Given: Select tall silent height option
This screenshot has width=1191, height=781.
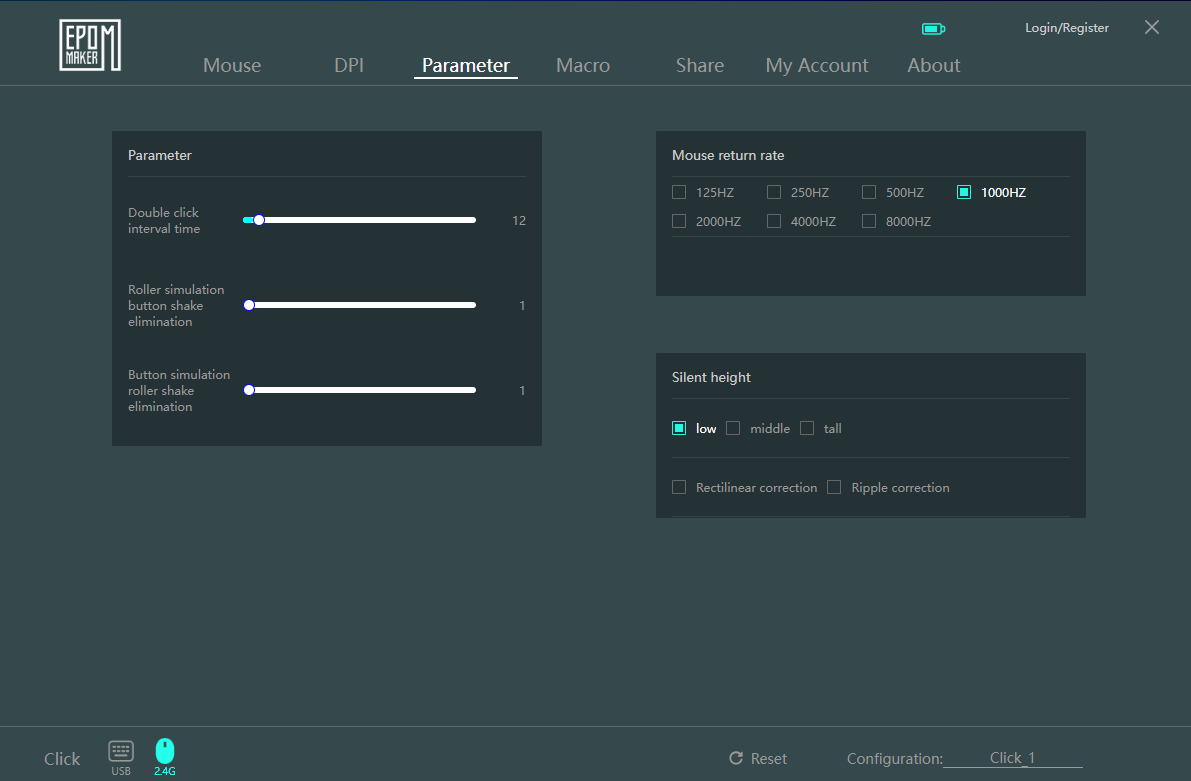Looking at the screenshot, I should click(807, 429).
